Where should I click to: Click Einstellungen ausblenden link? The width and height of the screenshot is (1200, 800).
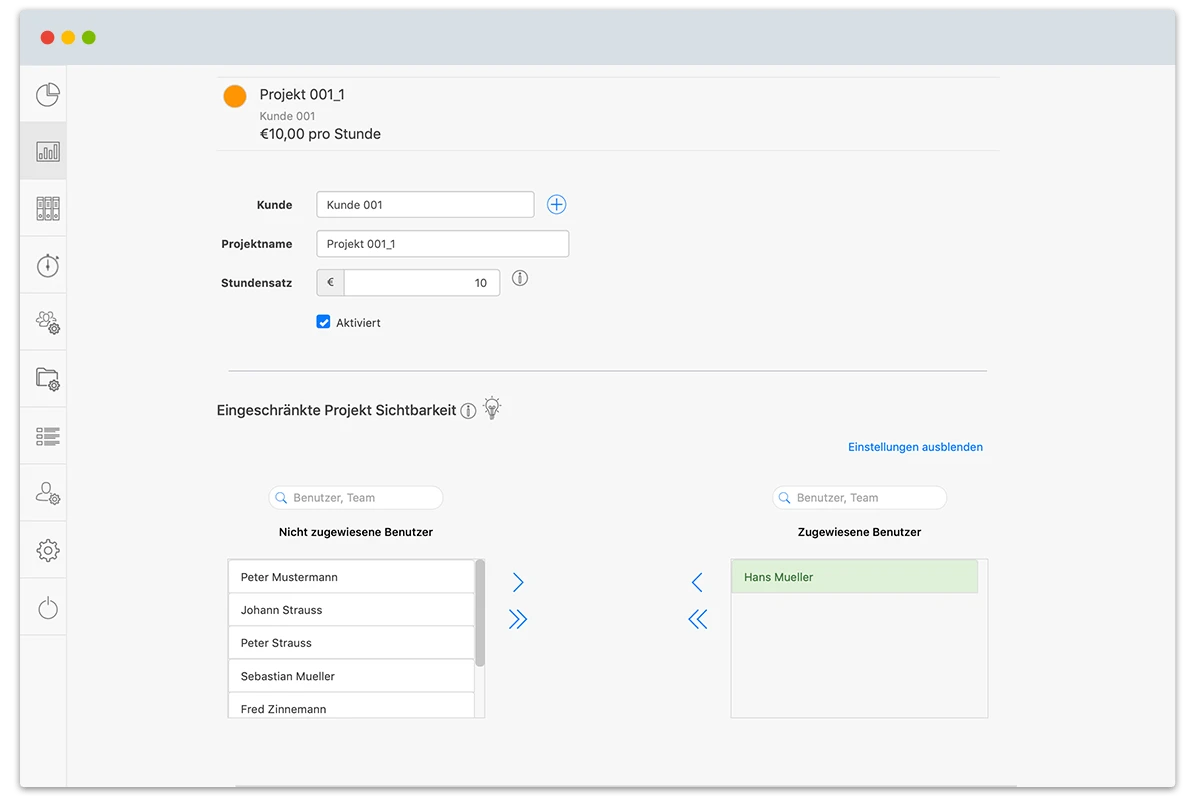(915, 447)
